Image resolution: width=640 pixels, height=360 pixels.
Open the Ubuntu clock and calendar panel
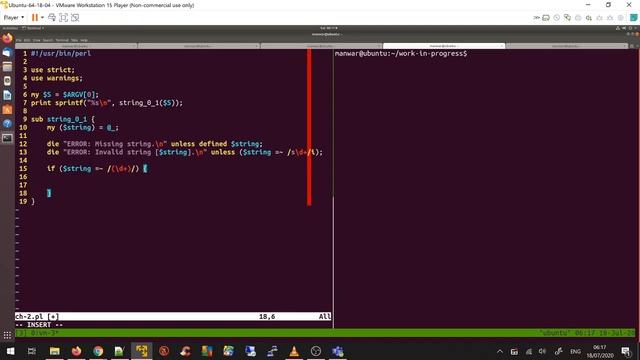pyautogui.click(x=329, y=28)
